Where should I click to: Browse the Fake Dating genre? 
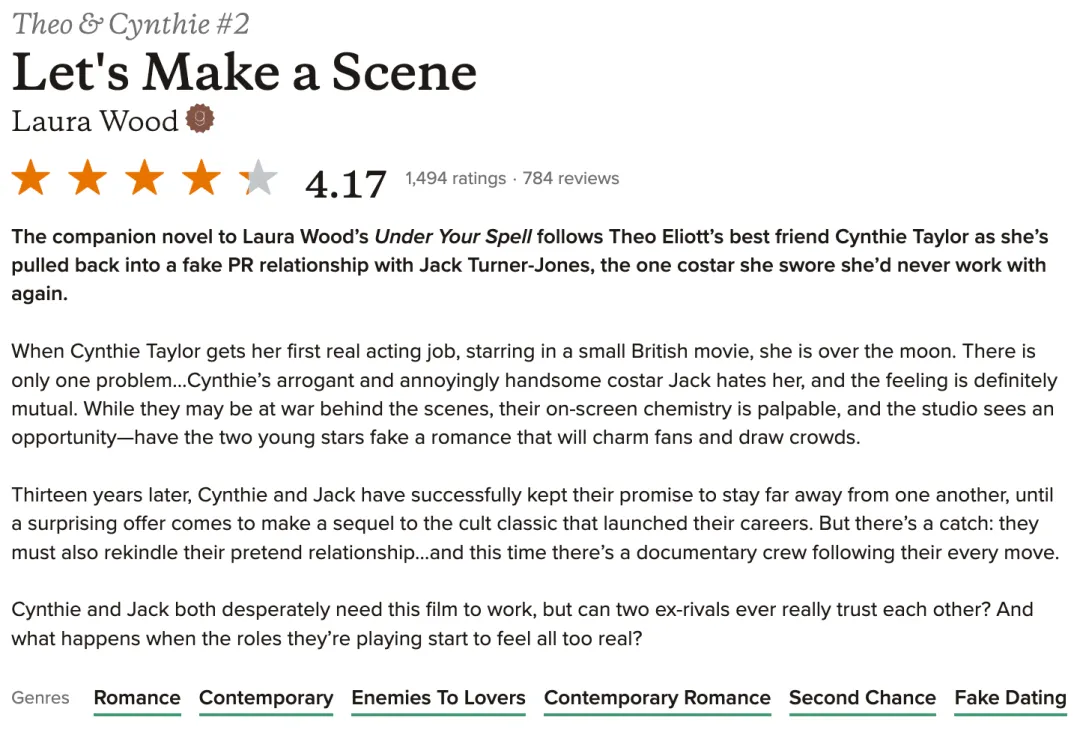click(x=1010, y=698)
